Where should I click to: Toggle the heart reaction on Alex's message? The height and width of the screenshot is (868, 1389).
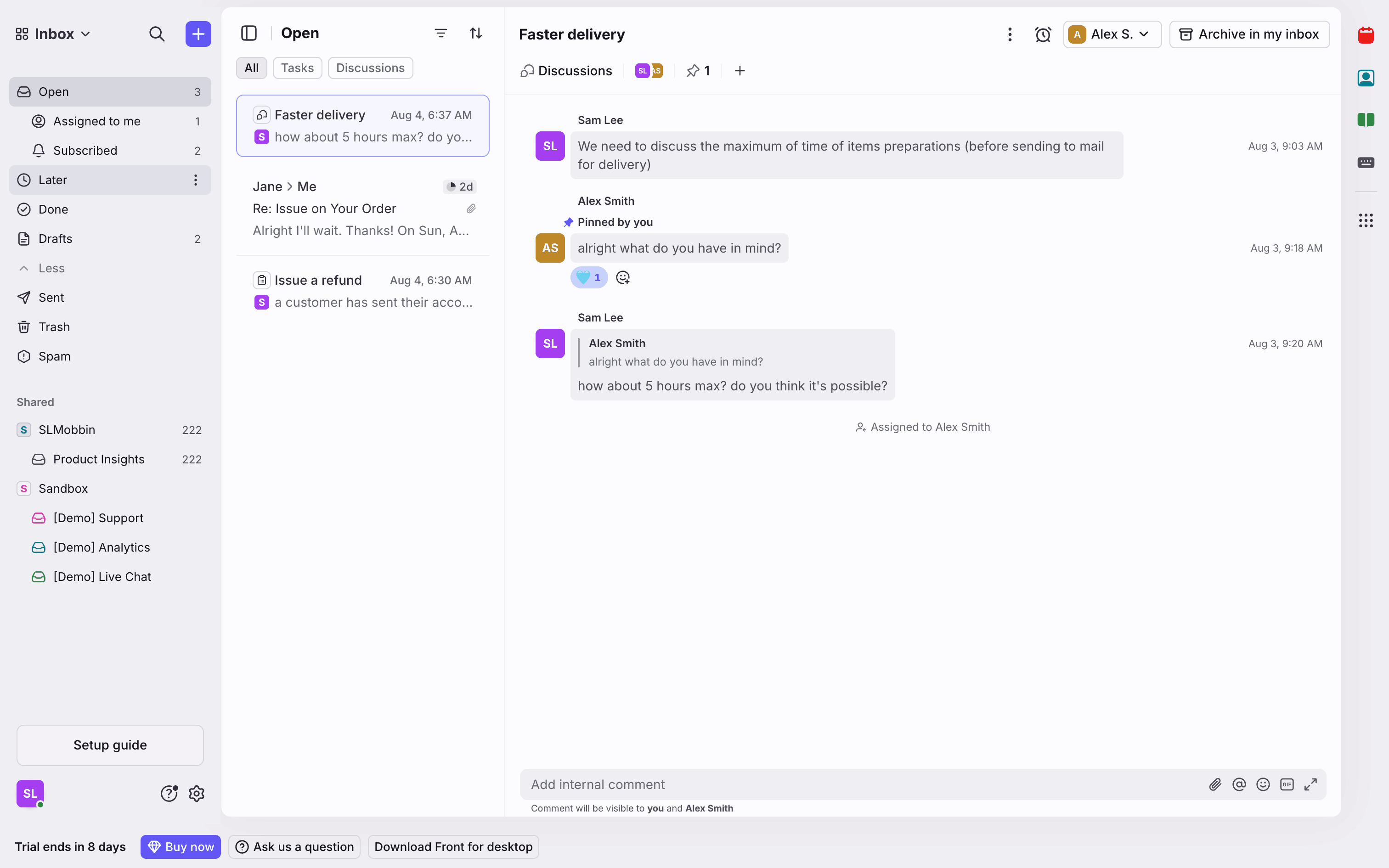coord(589,278)
